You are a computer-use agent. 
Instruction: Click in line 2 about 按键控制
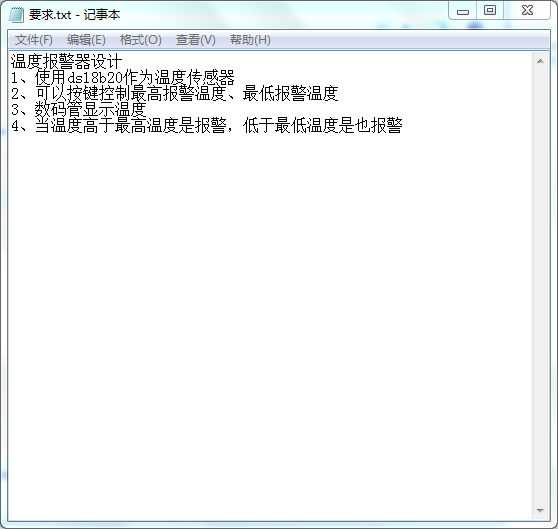coord(174,94)
